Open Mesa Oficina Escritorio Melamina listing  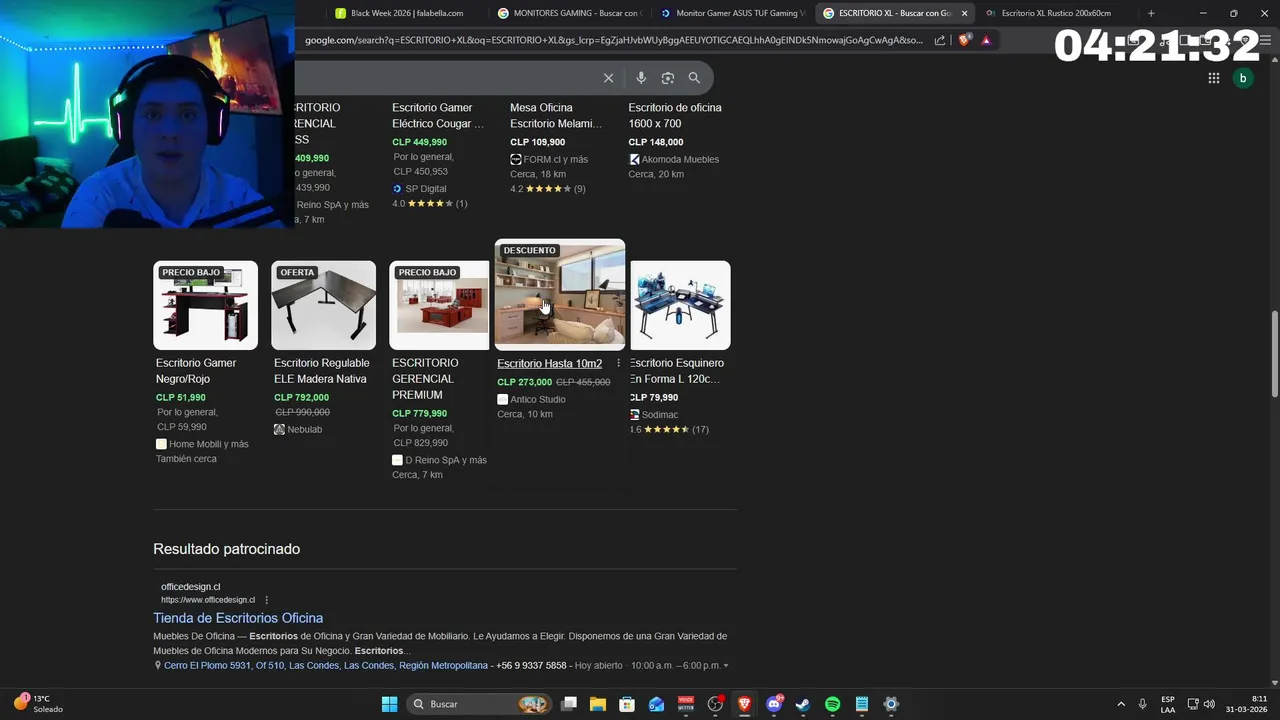556,115
